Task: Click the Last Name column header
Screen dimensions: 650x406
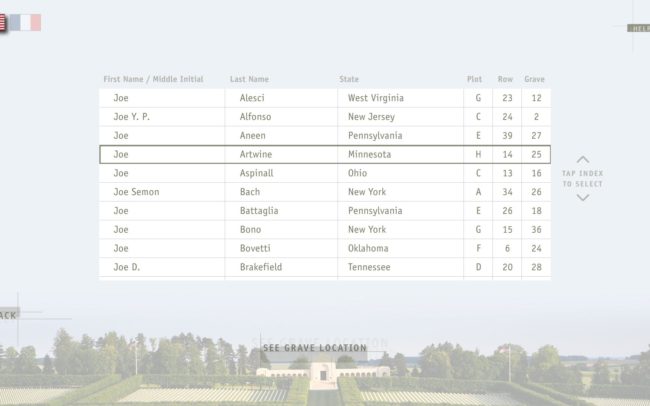Action: pos(249,79)
